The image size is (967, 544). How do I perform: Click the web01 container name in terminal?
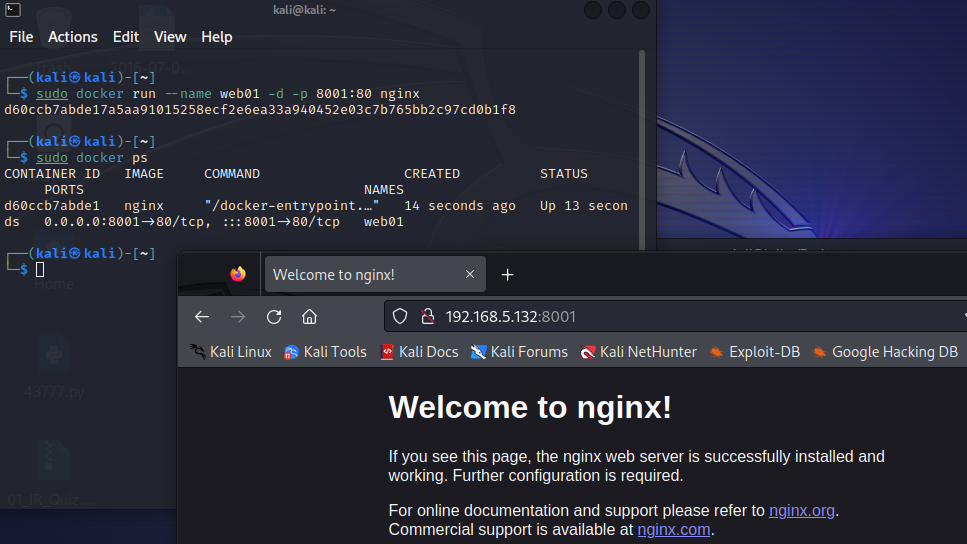384,222
